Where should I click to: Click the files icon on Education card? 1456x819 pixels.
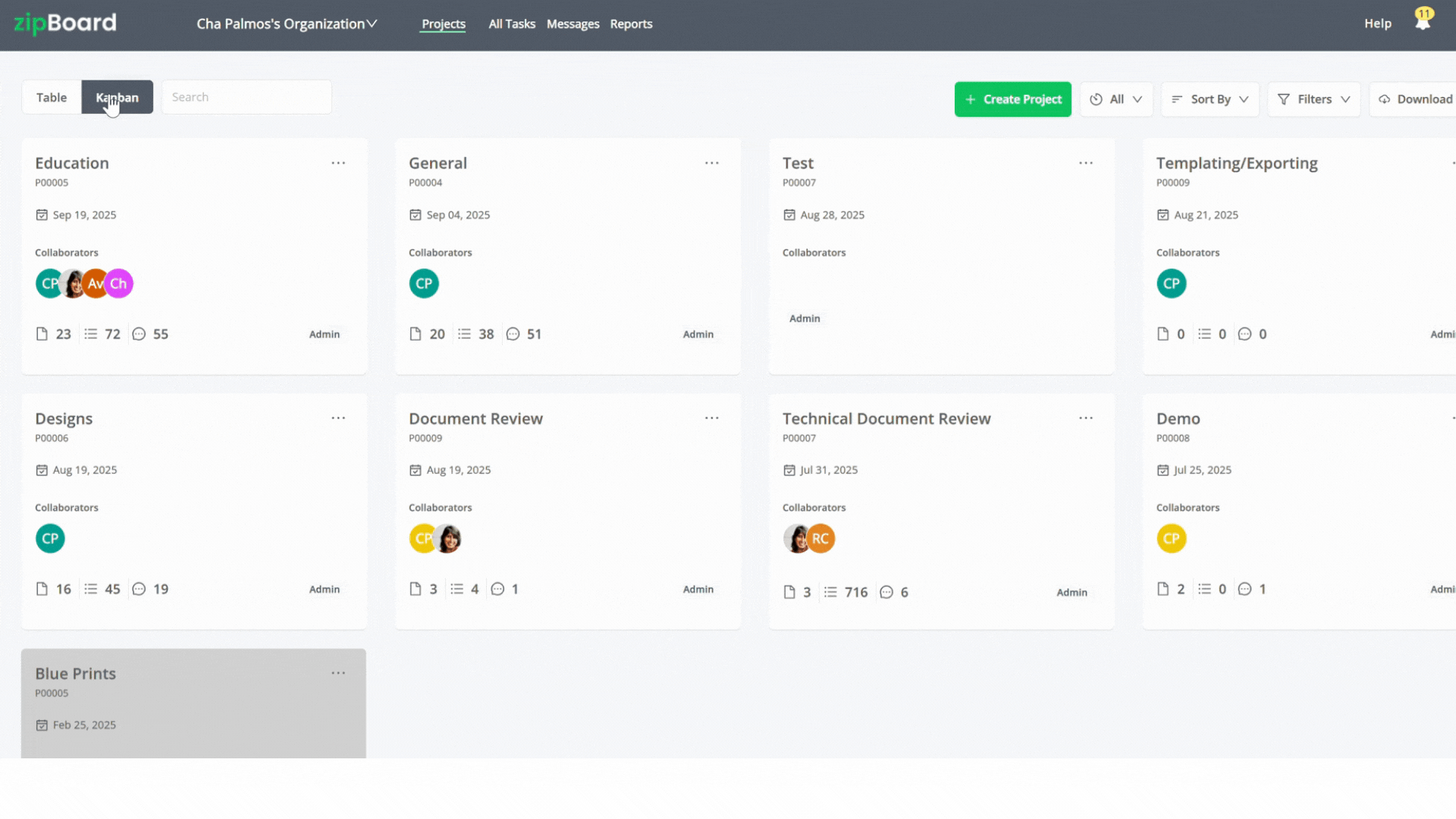click(42, 334)
